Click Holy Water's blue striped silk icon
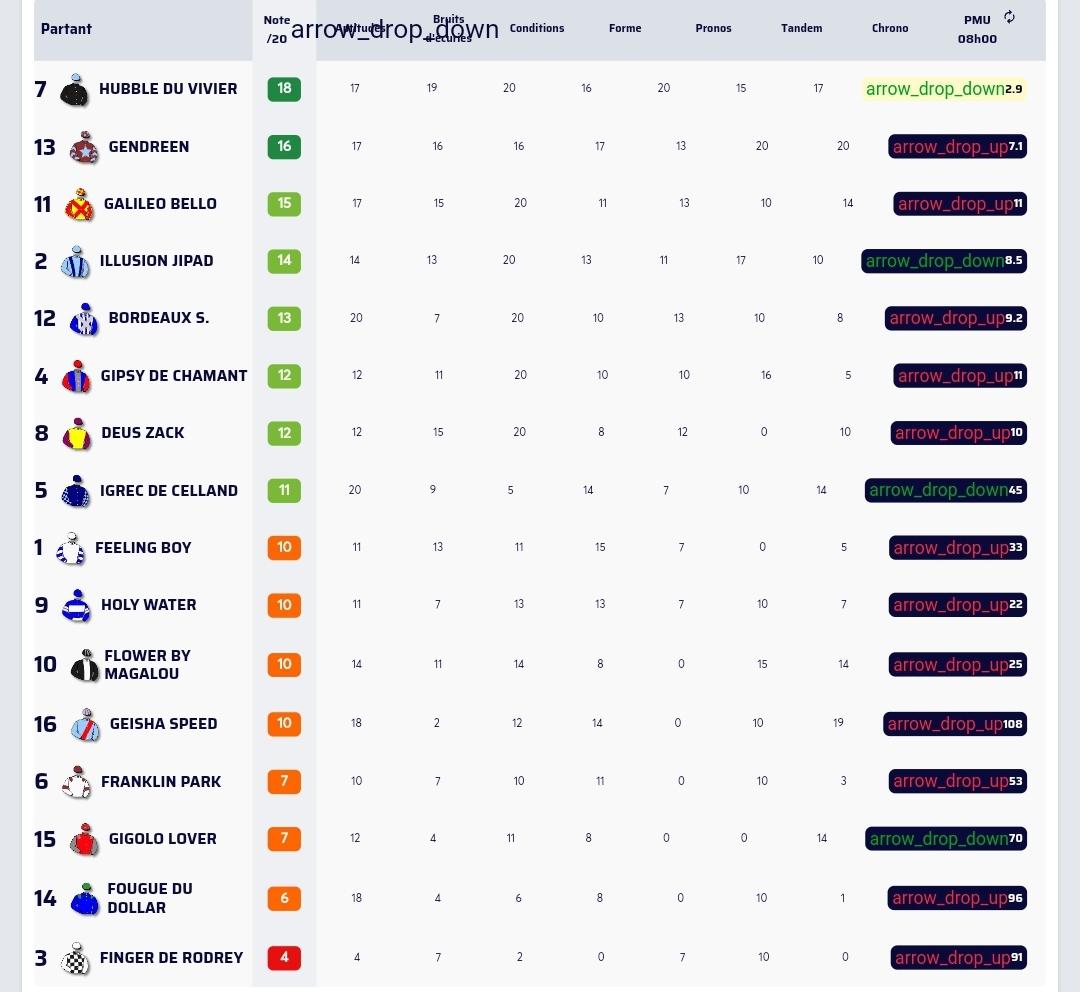Screen dimensions: 1080x992 pyautogui.click(x=76, y=606)
